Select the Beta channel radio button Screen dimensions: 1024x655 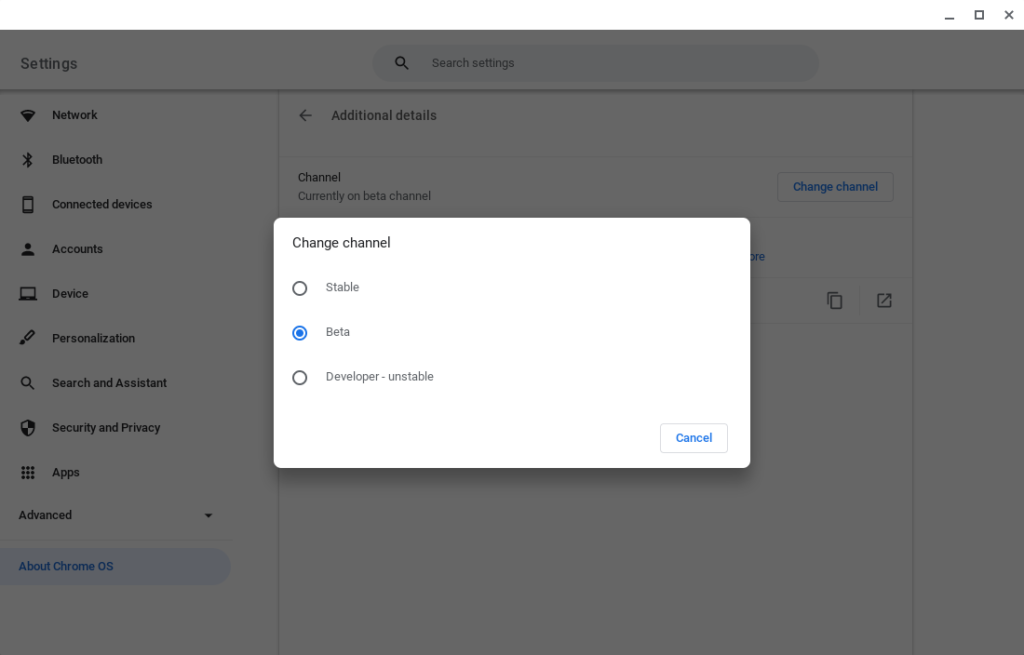point(300,333)
